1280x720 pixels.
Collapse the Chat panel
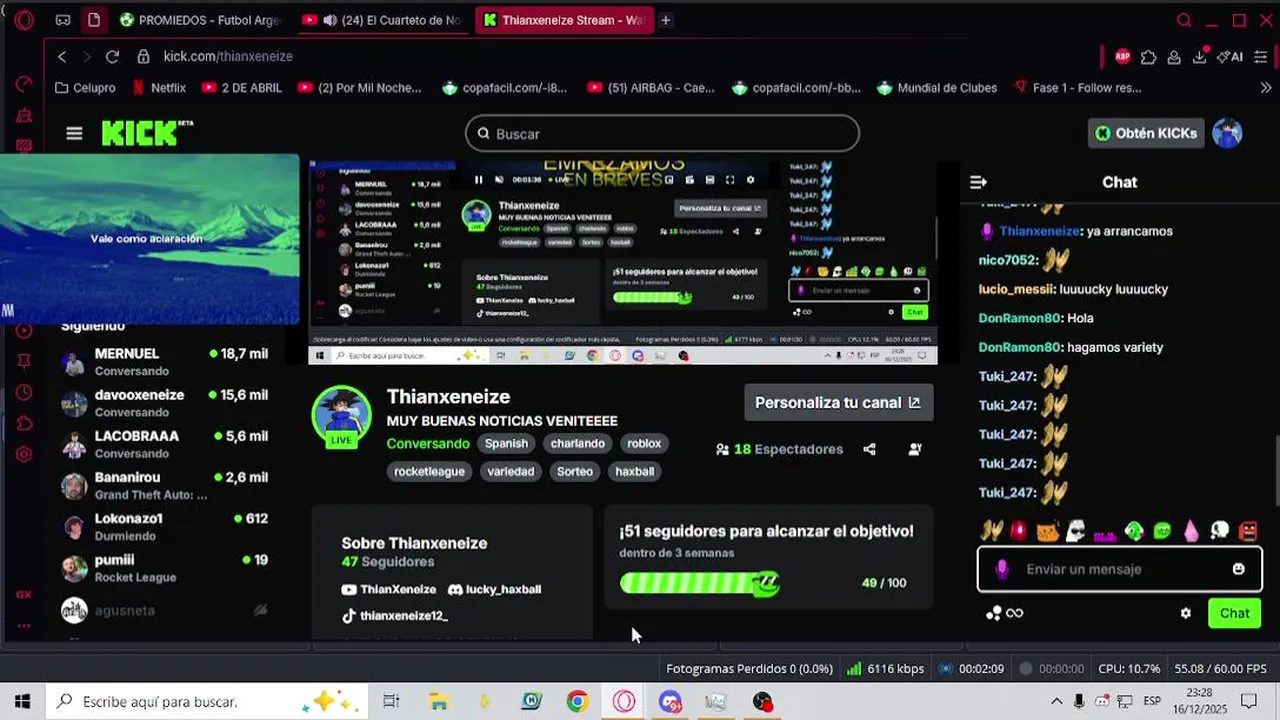[x=978, y=182]
